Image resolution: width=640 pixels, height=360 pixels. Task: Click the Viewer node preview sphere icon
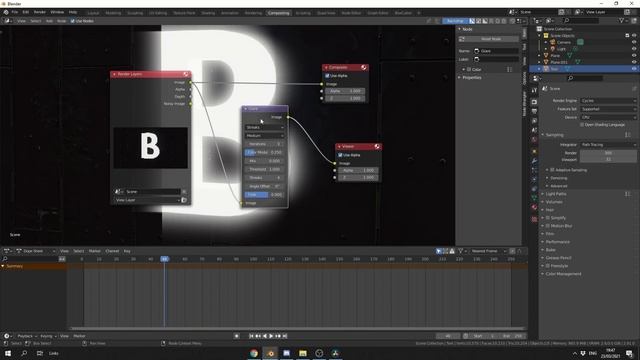[x=377, y=146]
